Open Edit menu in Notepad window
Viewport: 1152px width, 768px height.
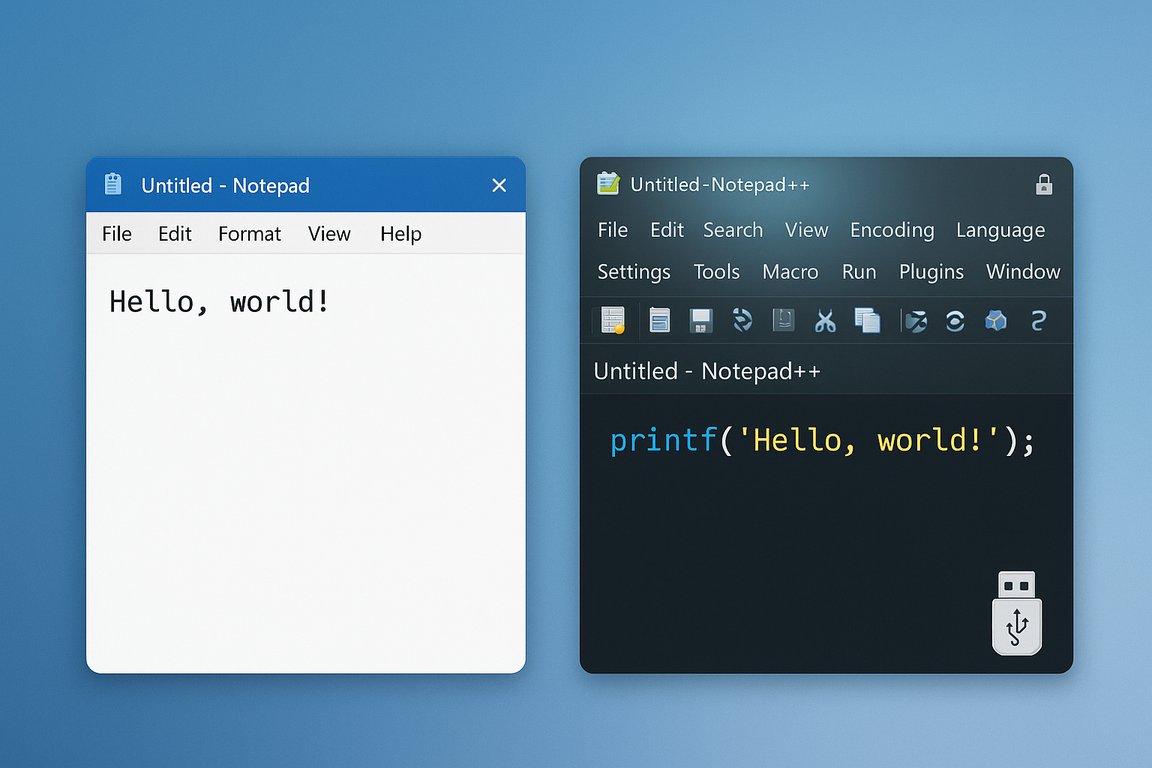coord(175,234)
